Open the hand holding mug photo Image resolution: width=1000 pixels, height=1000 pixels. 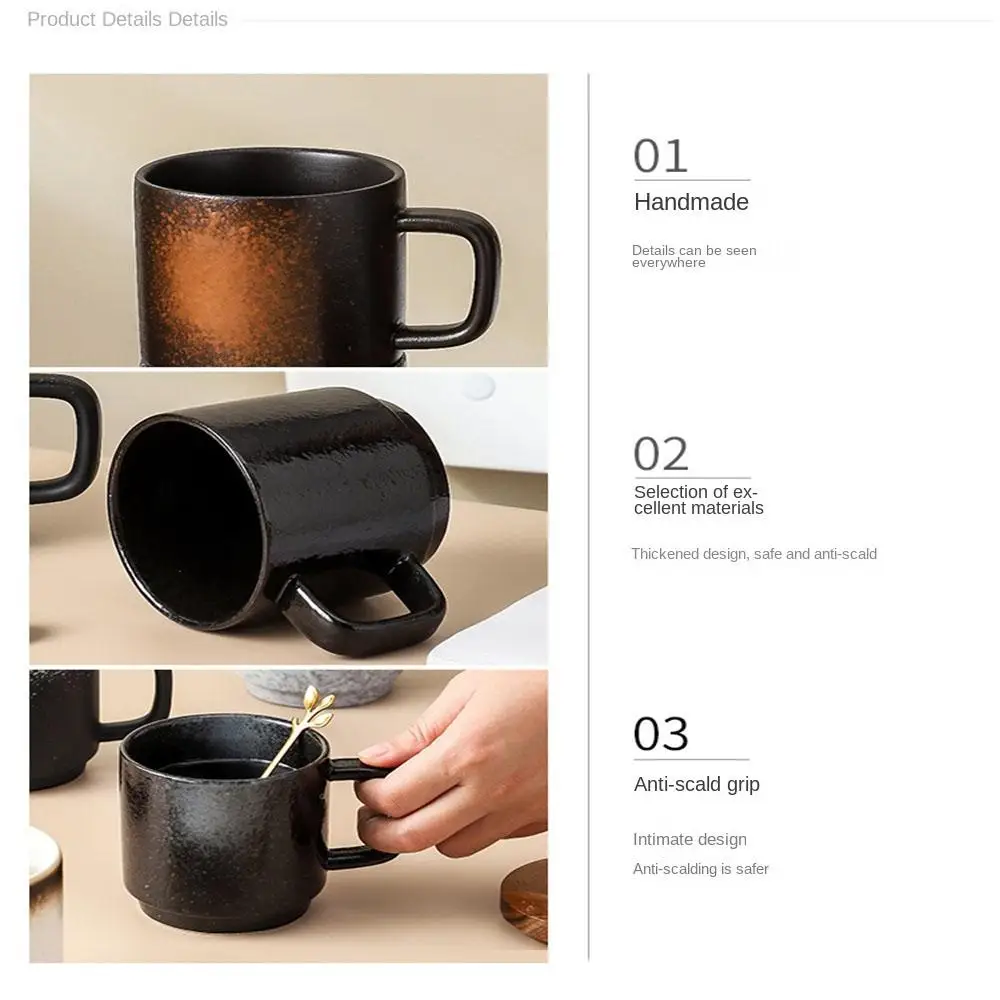pyautogui.click(x=288, y=816)
